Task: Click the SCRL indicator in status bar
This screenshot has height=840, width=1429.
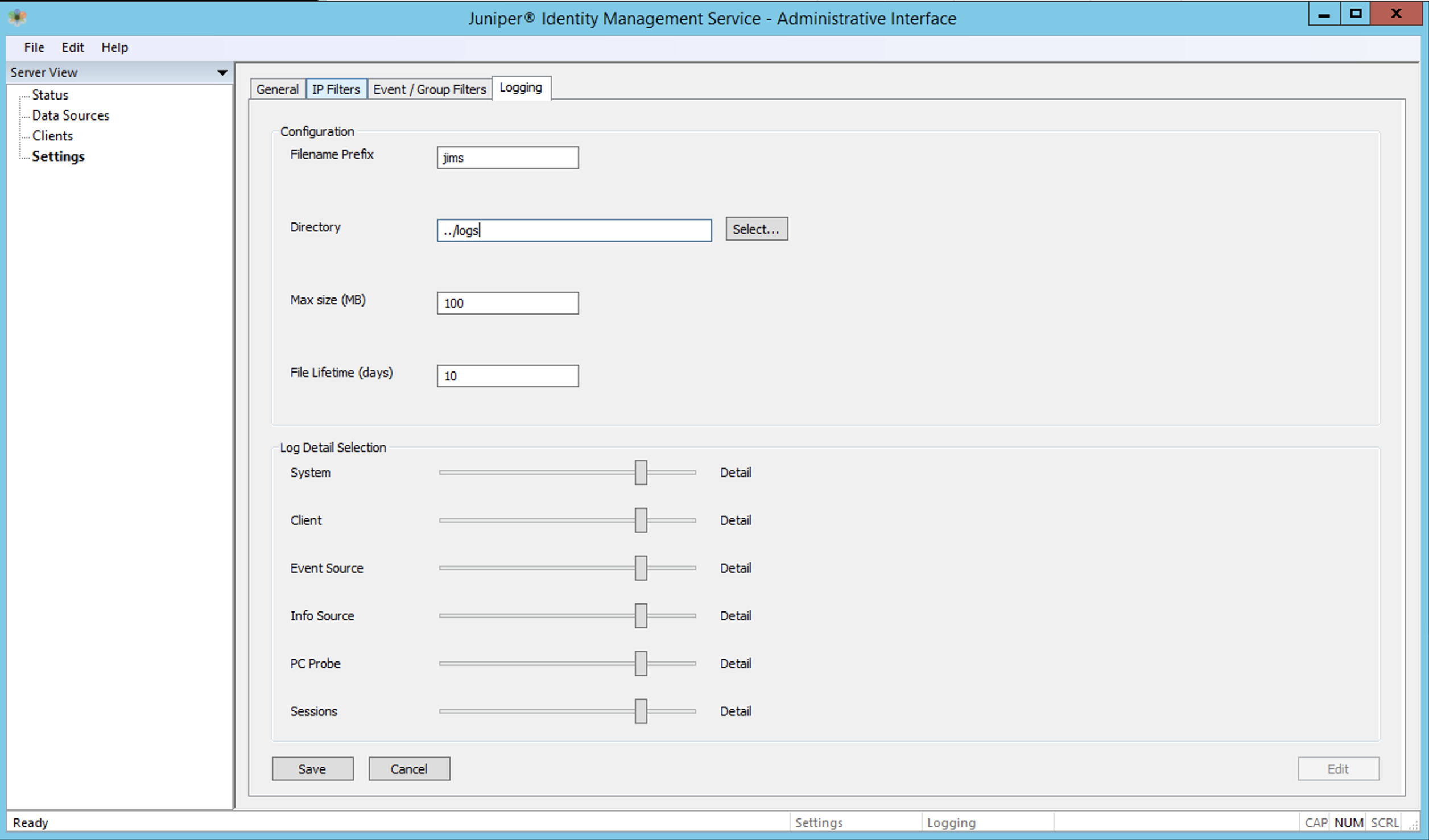Action: click(1385, 823)
